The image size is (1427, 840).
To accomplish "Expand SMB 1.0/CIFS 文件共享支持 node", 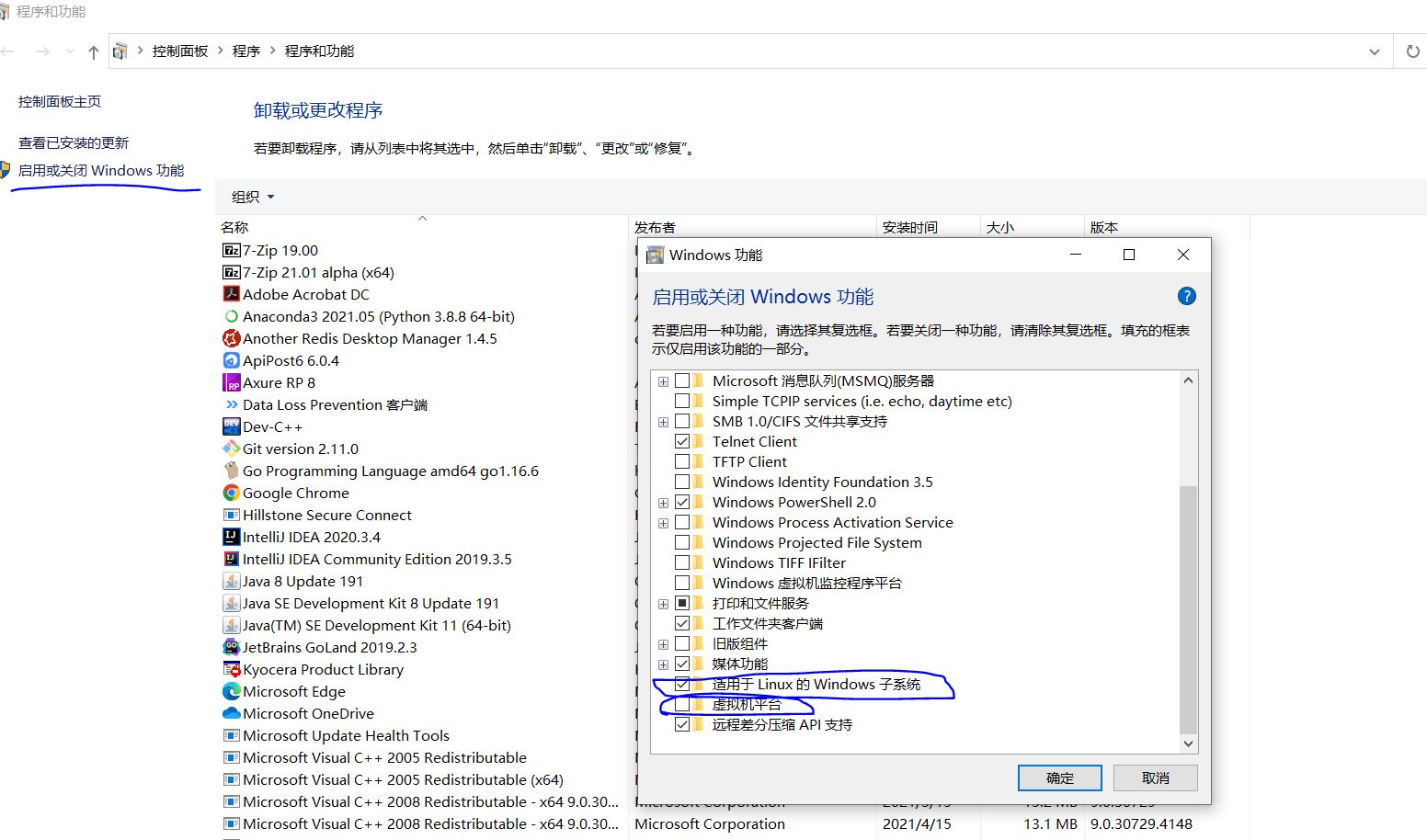I will (x=663, y=422).
